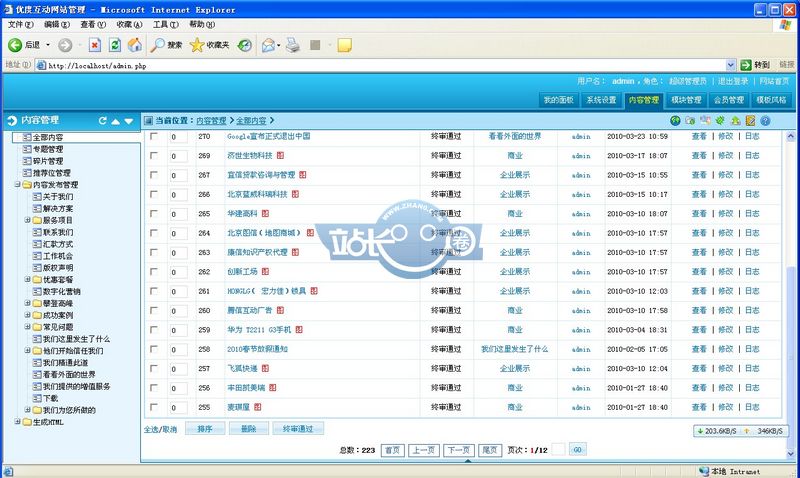
Task: Click the 排序 button
Action: pyautogui.click(x=205, y=429)
